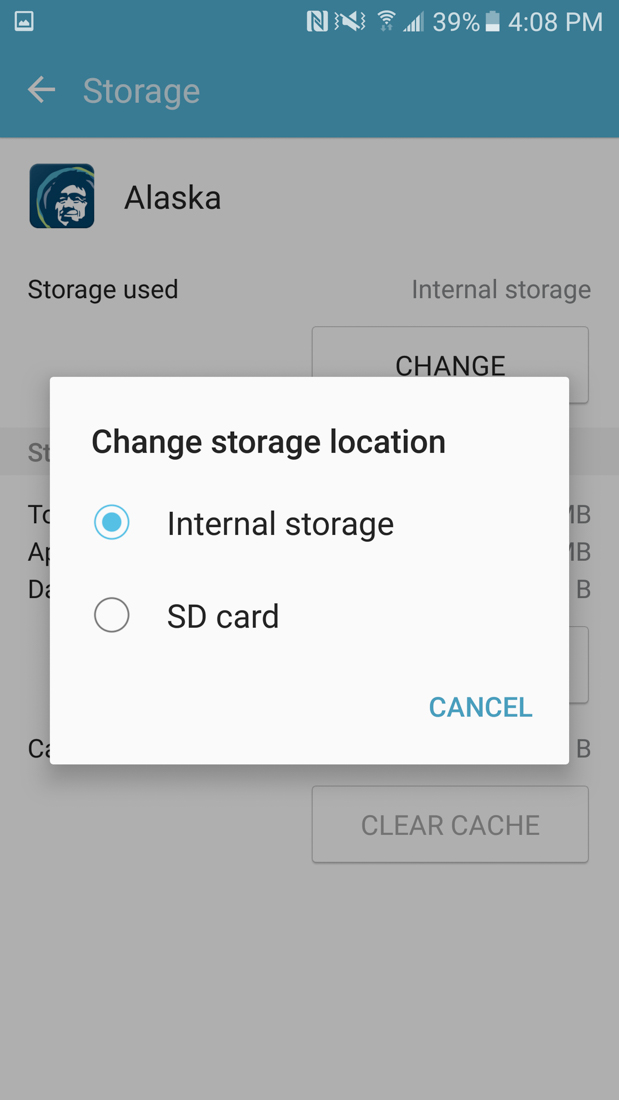
Task: Tap the NFC status icon
Action: [317, 21]
